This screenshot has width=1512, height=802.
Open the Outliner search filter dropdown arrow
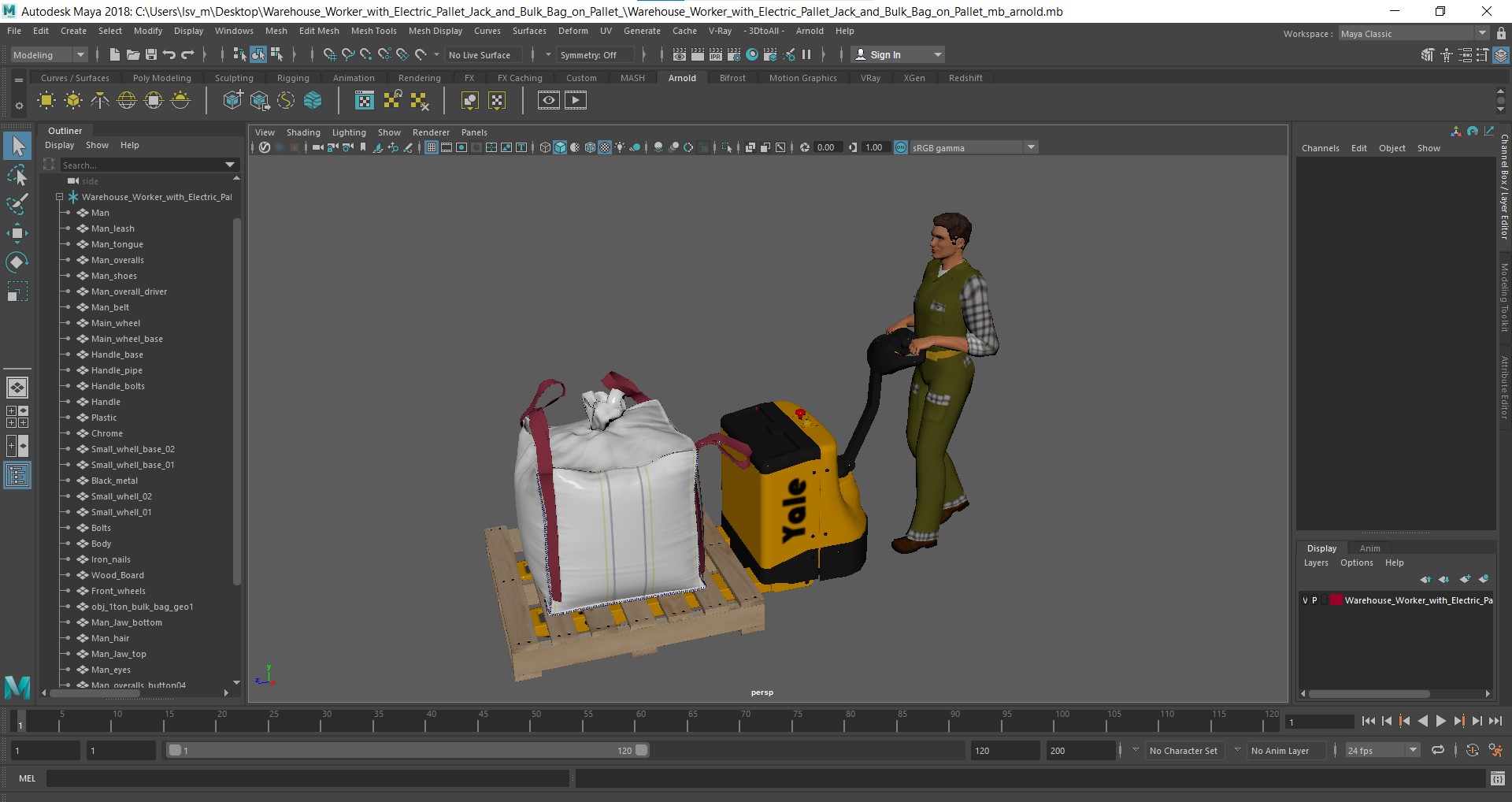[230, 165]
